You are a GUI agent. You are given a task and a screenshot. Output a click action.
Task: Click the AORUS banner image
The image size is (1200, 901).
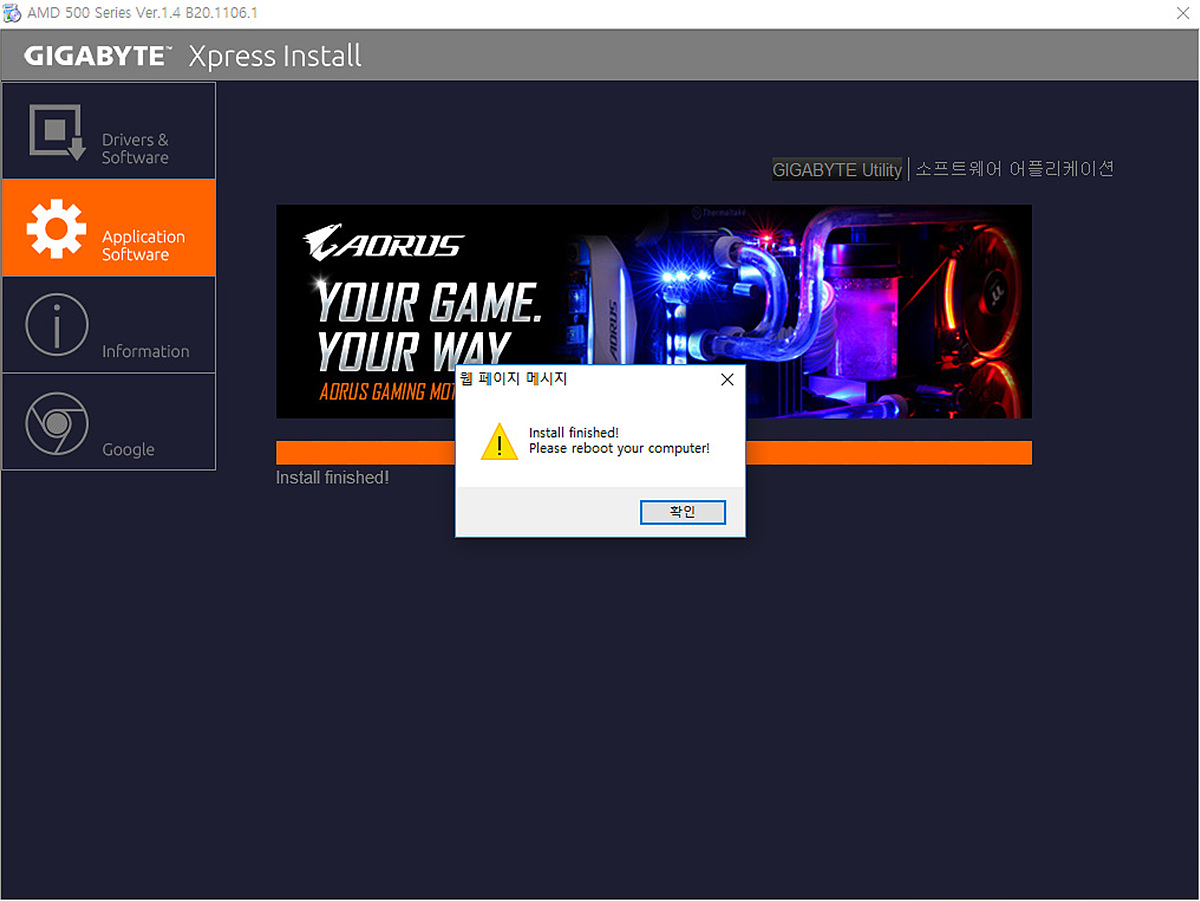(x=654, y=311)
